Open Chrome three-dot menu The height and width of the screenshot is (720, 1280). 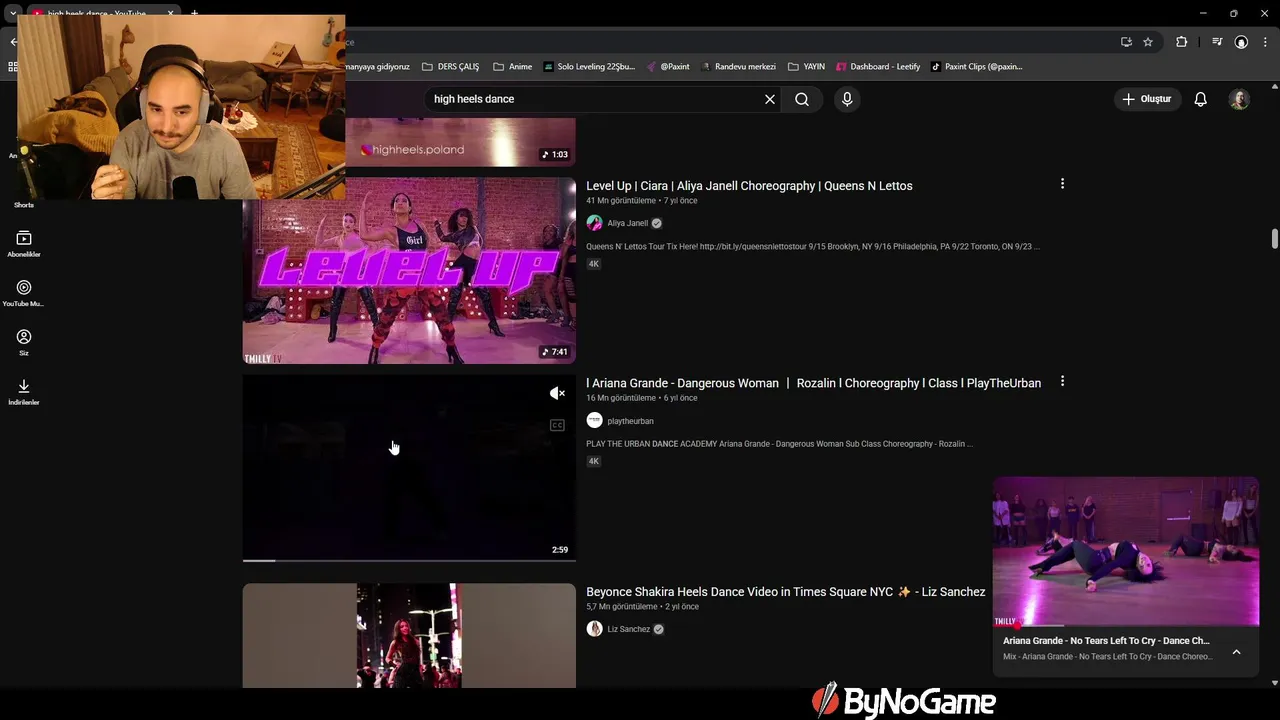[1265, 42]
